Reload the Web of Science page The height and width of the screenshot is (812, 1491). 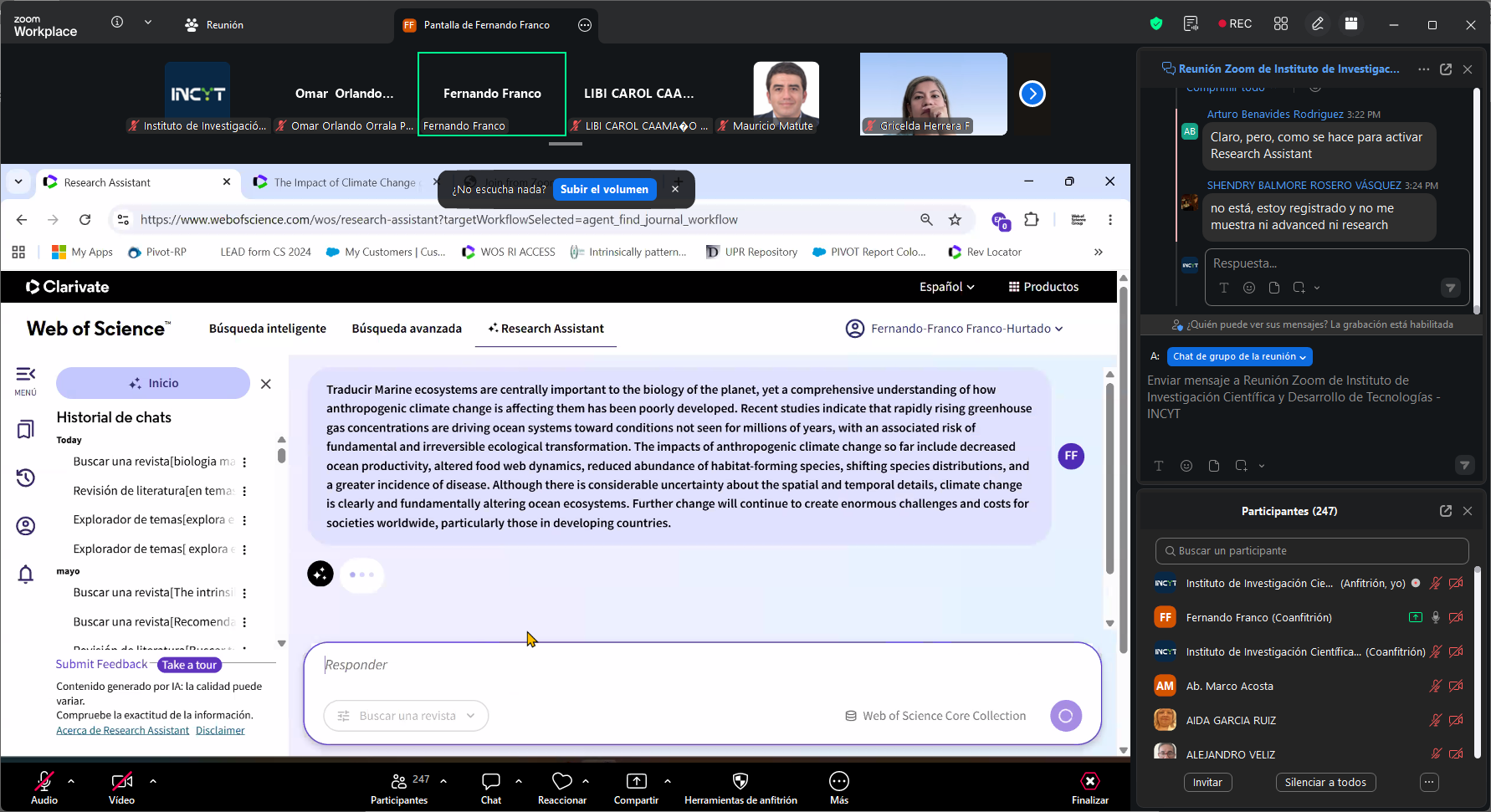pos(85,219)
